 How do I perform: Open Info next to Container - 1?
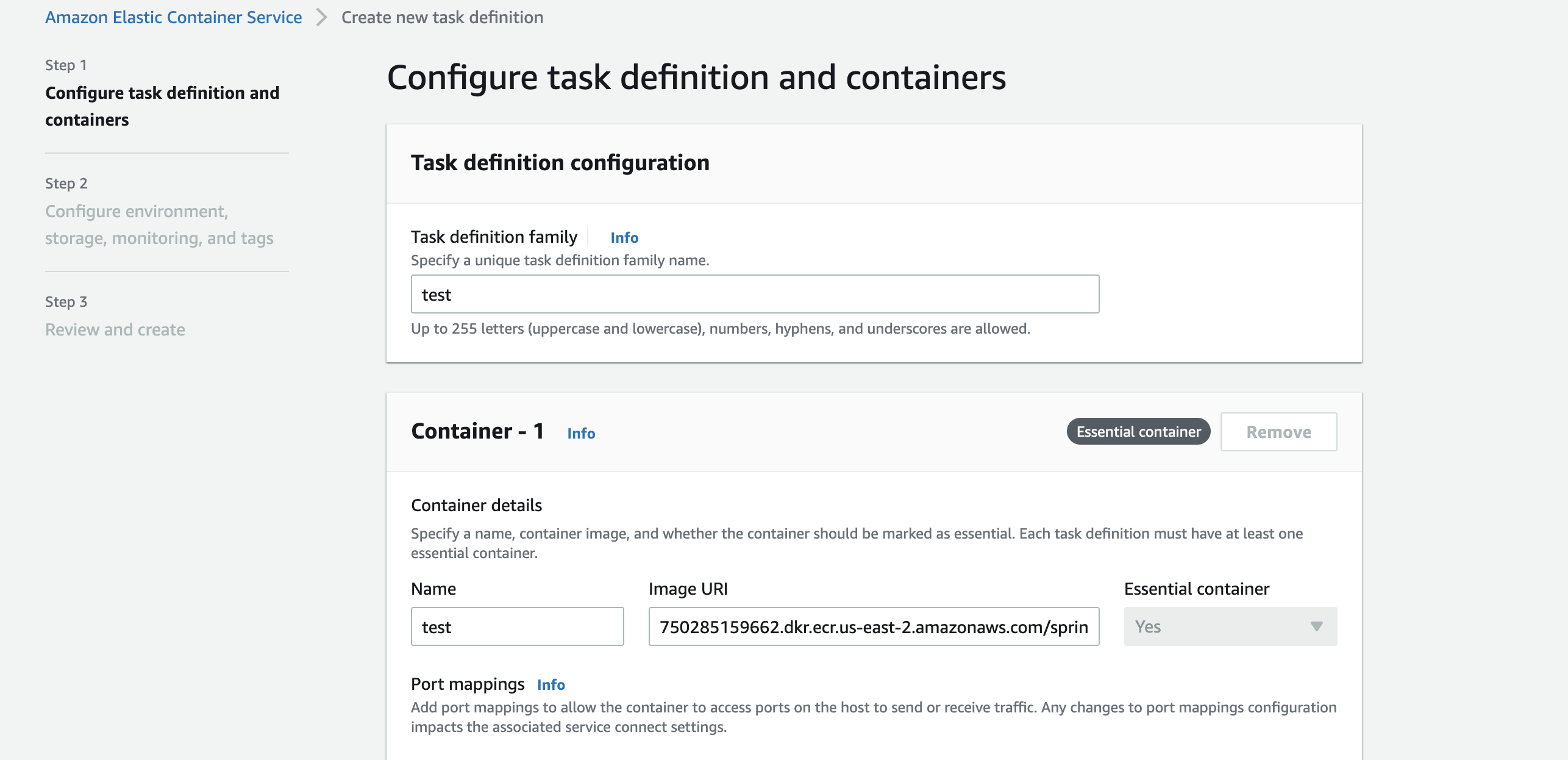pyautogui.click(x=580, y=433)
